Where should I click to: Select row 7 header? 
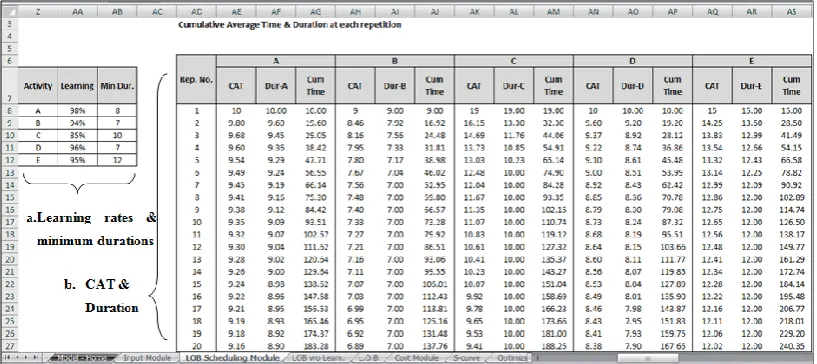(x=9, y=85)
